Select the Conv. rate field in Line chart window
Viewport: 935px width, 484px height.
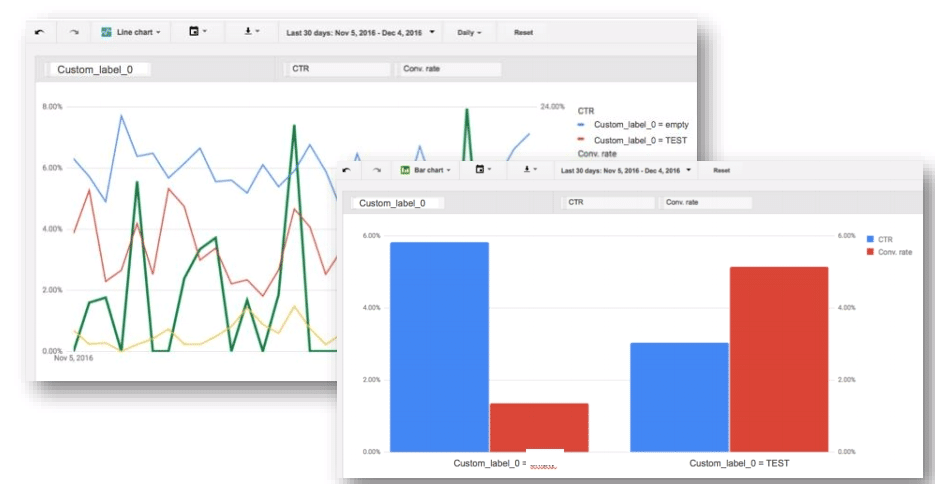450,69
